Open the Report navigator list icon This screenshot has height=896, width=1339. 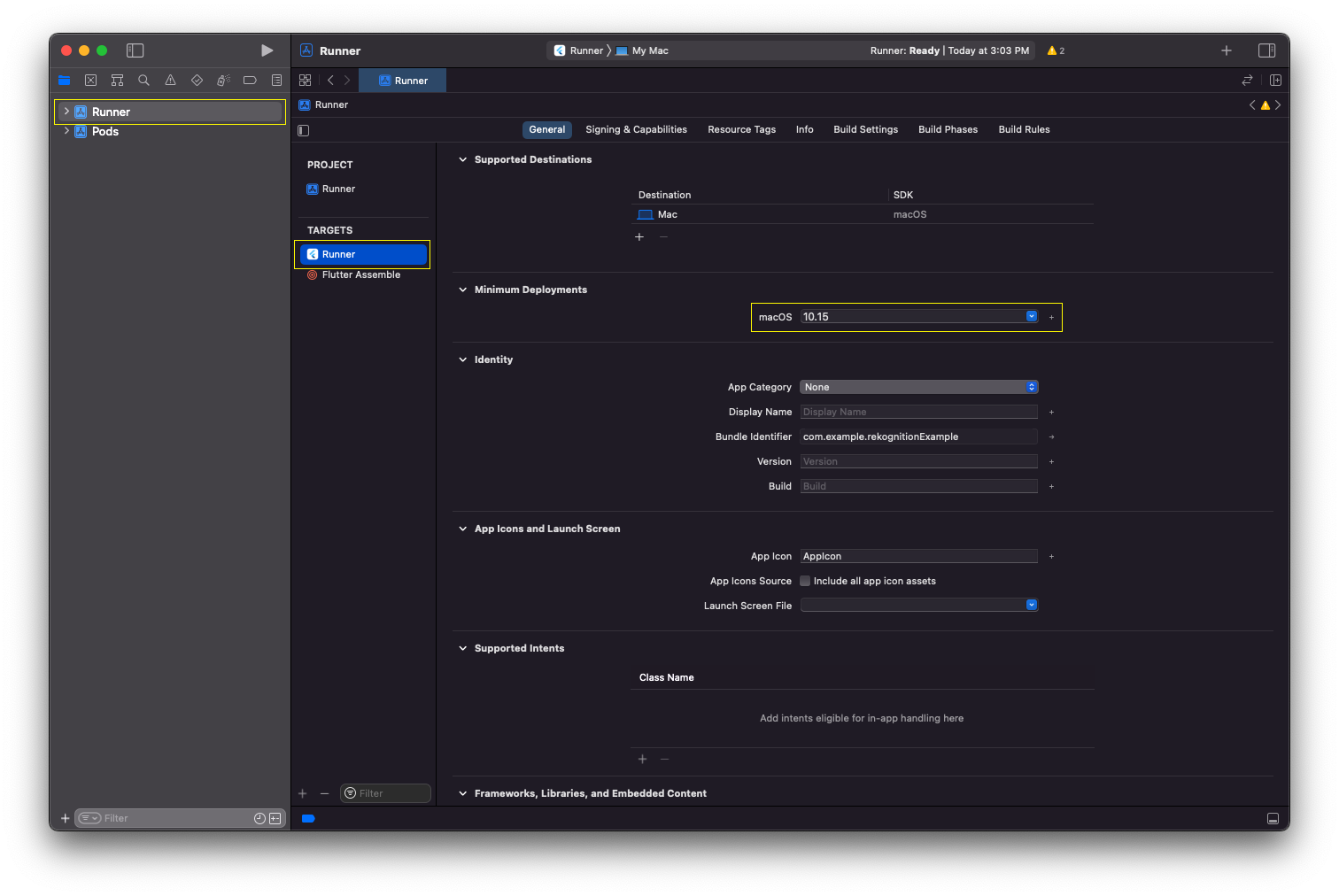pos(276,80)
